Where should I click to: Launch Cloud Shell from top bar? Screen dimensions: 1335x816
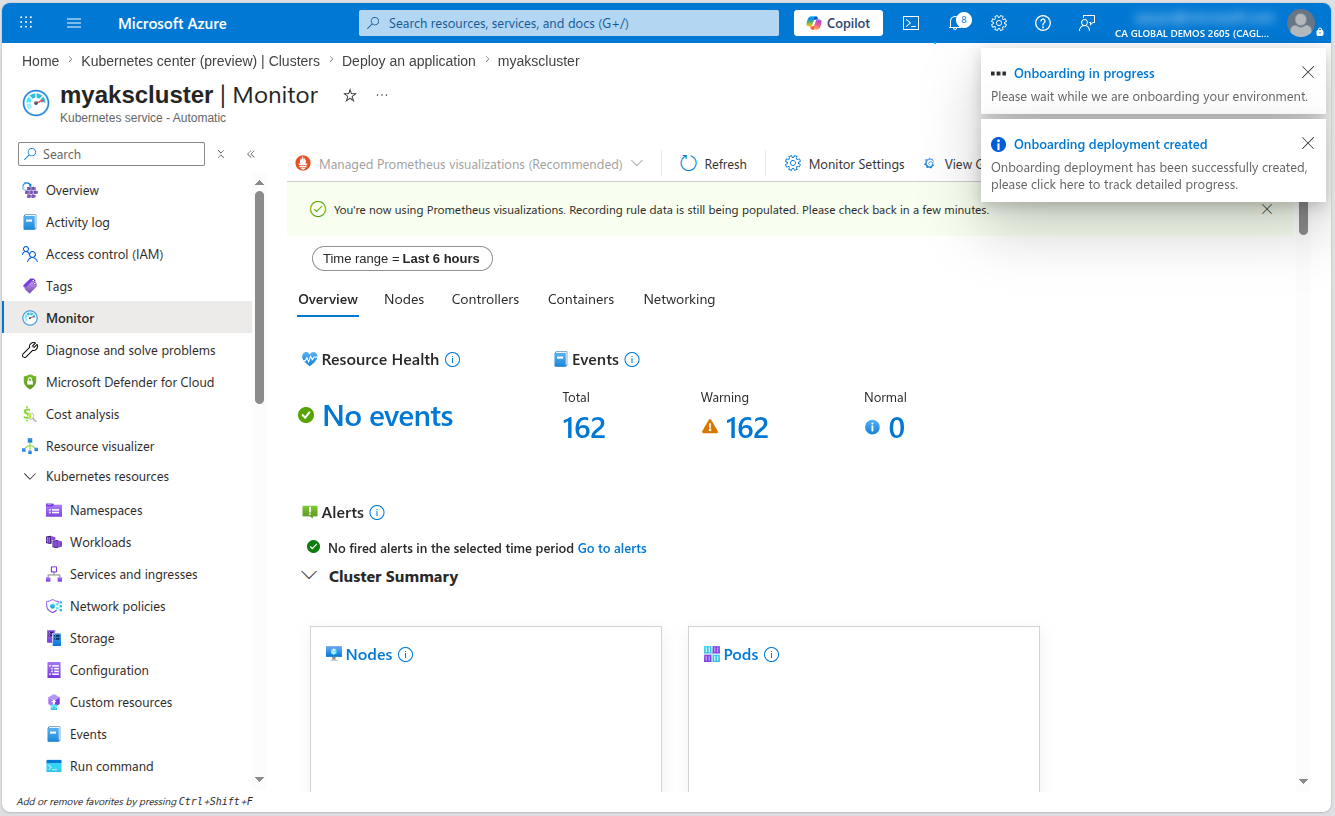[911, 23]
